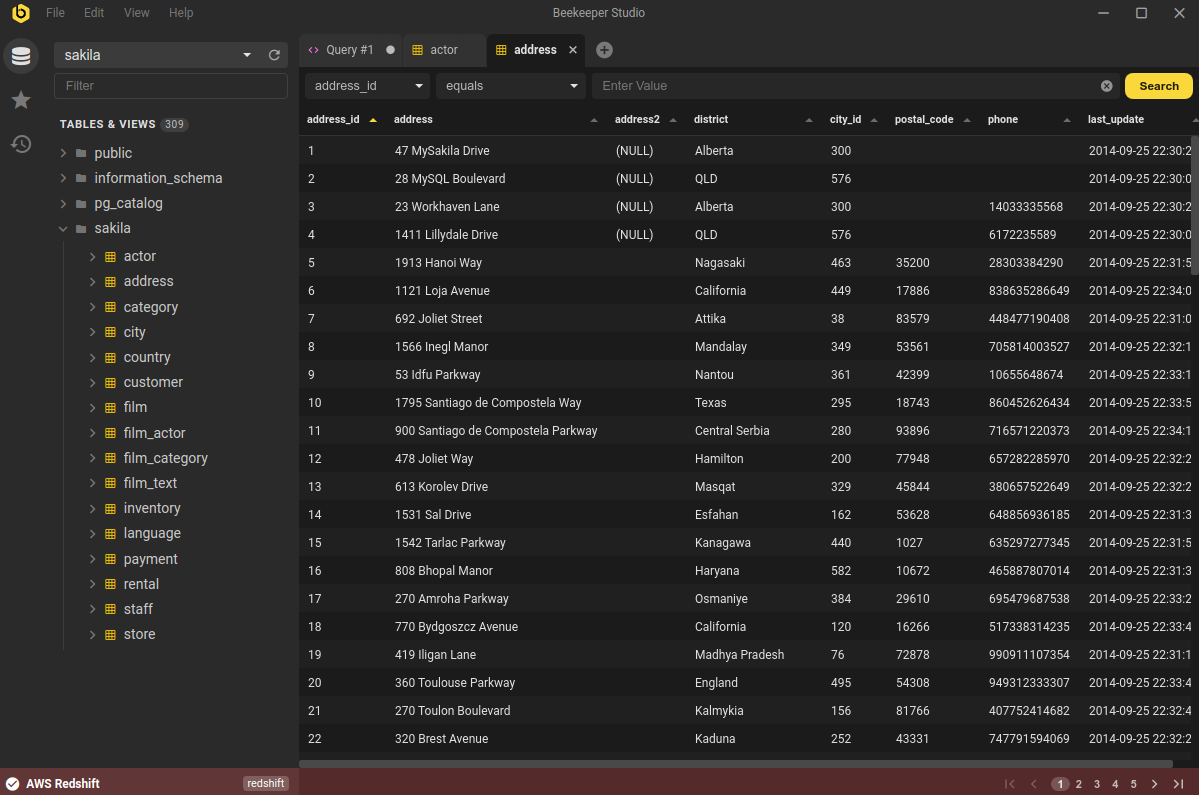Sort by the address_id column arrow
This screenshot has width=1199, height=795.
(373, 120)
